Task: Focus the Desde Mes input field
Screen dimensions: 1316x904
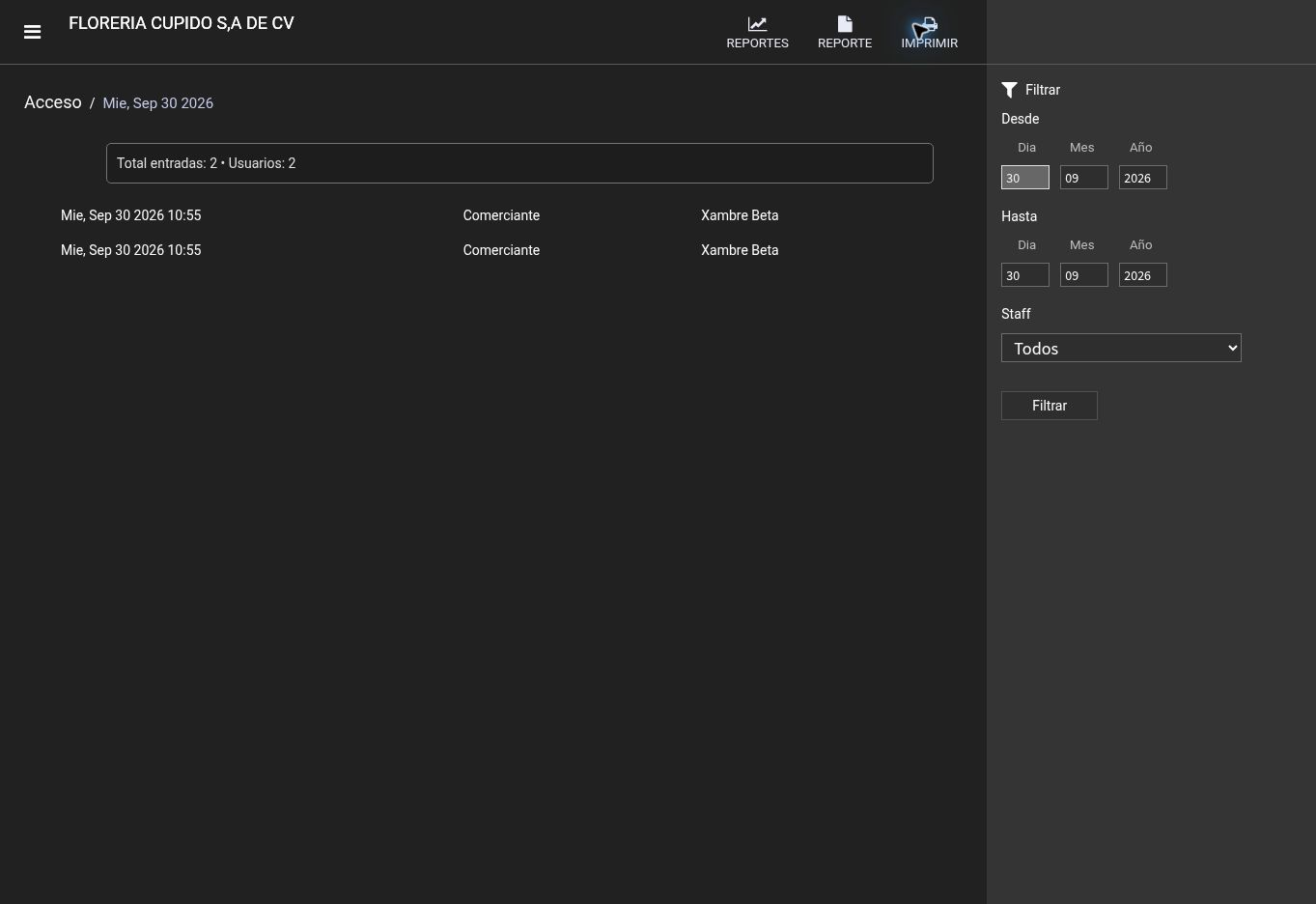Action: pyautogui.click(x=1084, y=178)
